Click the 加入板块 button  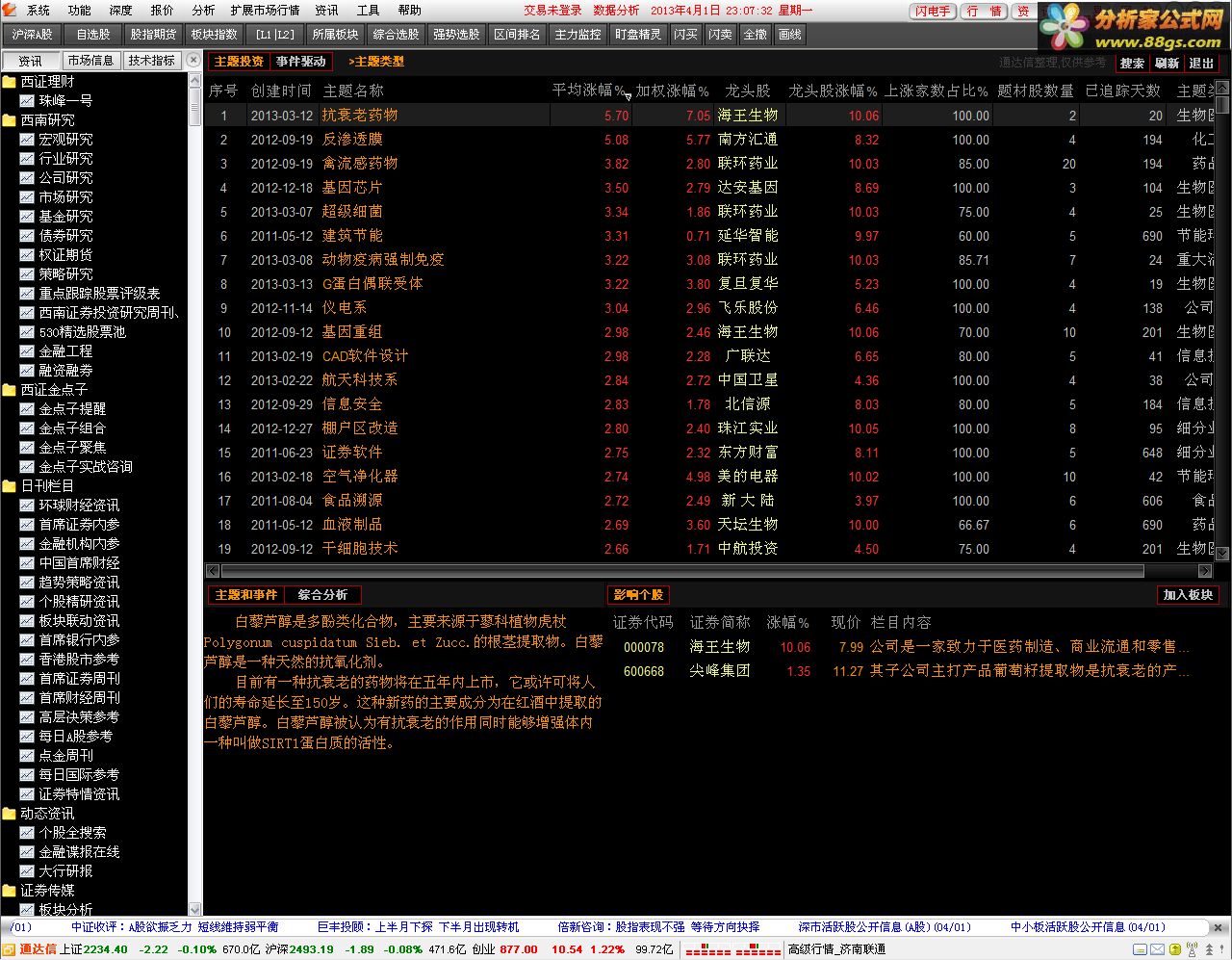click(1188, 595)
